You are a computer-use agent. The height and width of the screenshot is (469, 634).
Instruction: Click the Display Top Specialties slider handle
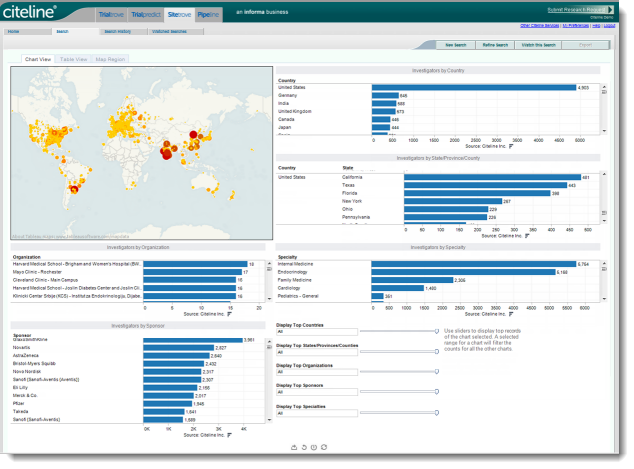point(437,415)
